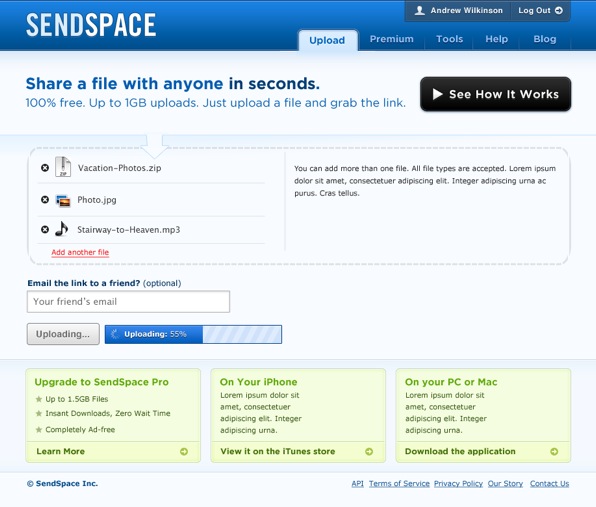Click Andrew Wilkinson account name

pos(466,11)
